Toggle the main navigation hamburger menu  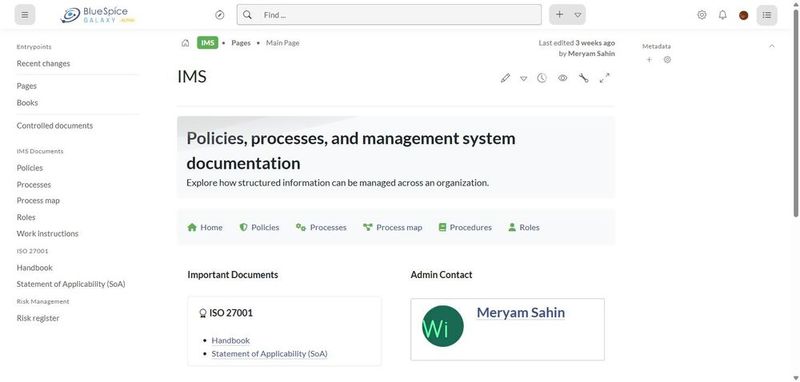click(x=25, y=15)
